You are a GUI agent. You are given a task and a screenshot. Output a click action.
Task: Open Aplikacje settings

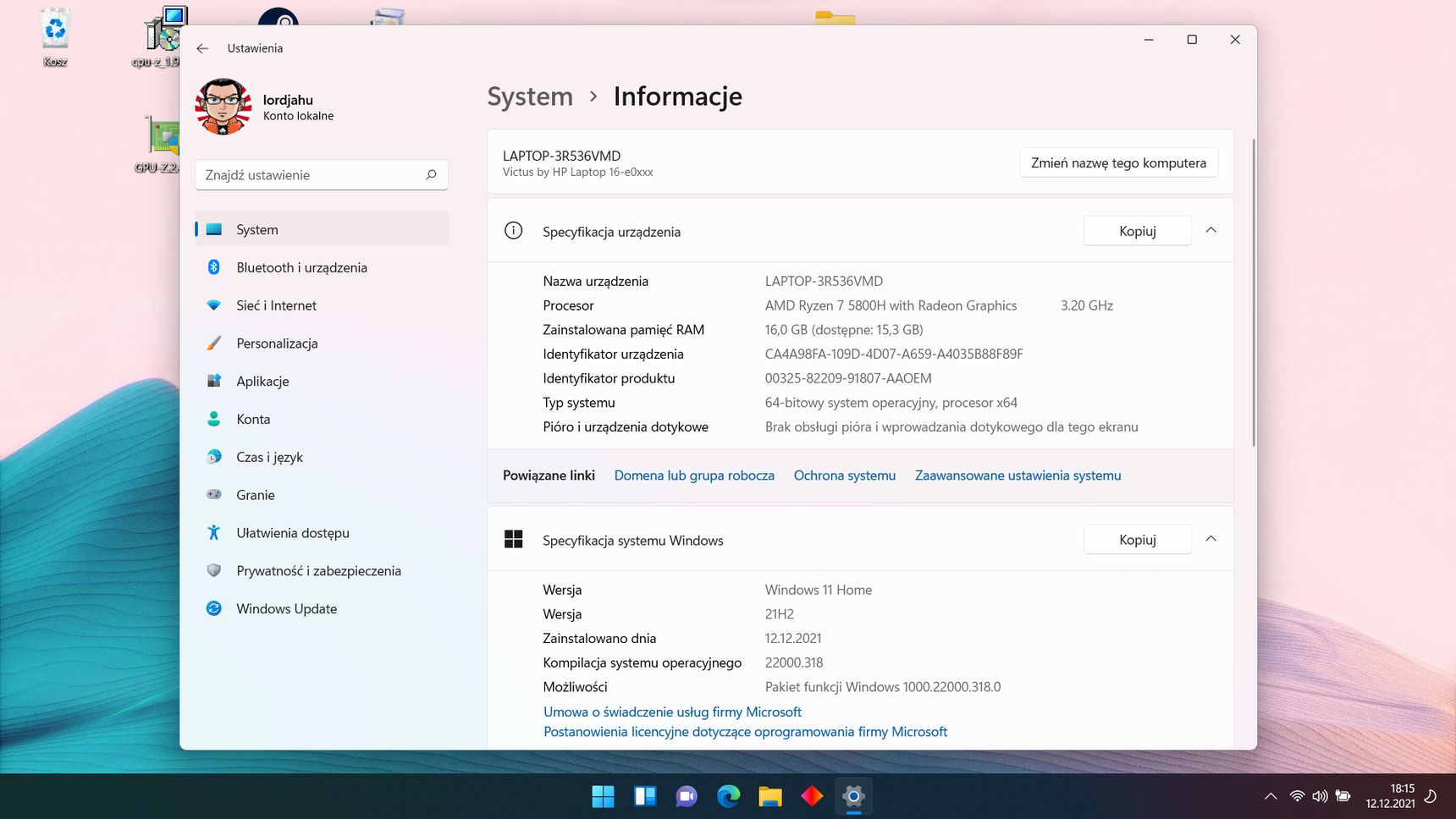pos(322,381)
